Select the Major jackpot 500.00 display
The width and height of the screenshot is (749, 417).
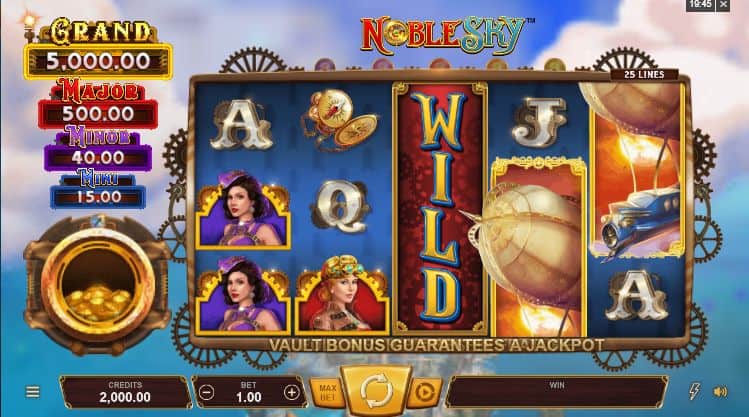click(x=98, y=114)
